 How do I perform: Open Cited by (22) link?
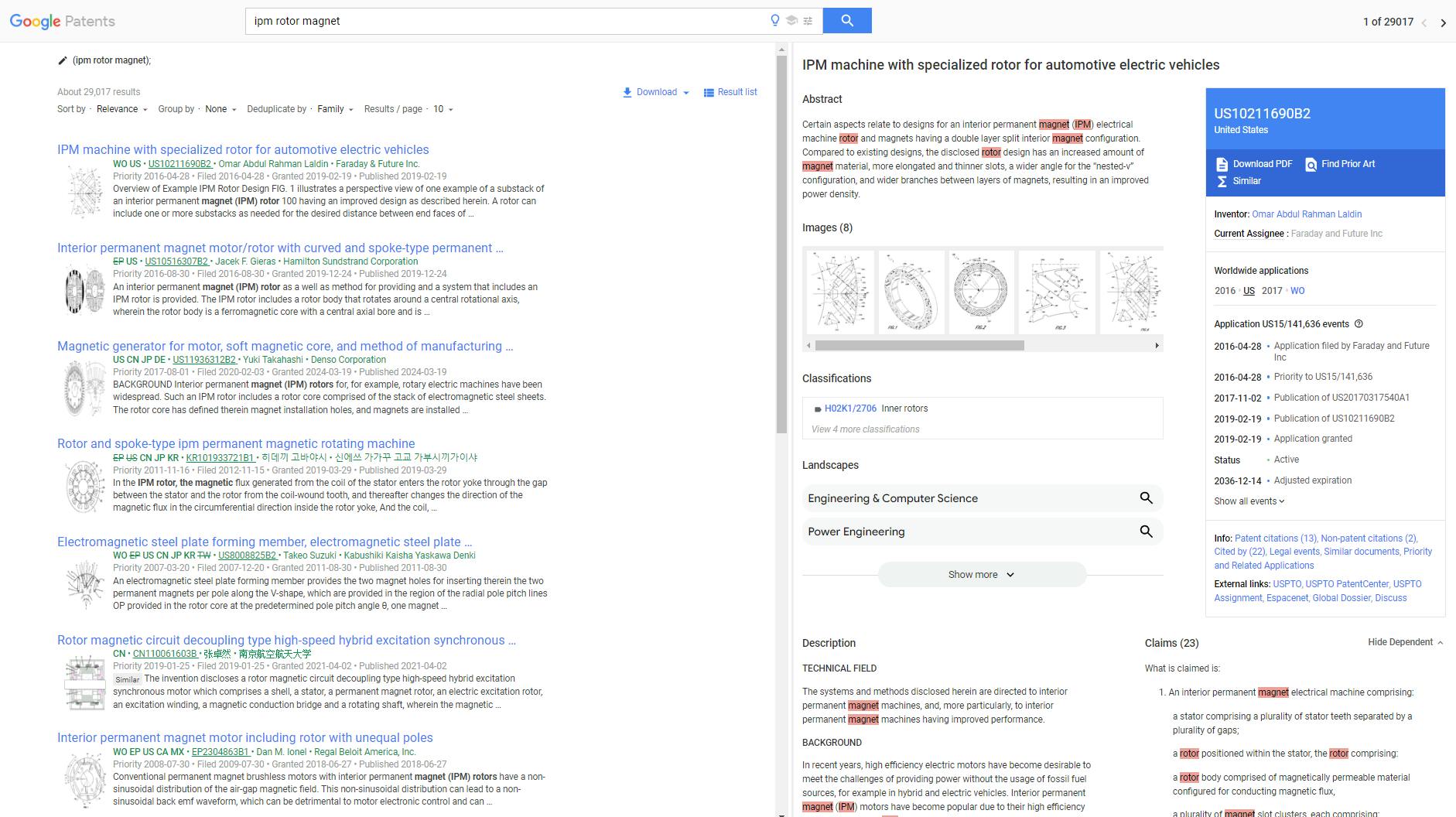pos(1239,552)
